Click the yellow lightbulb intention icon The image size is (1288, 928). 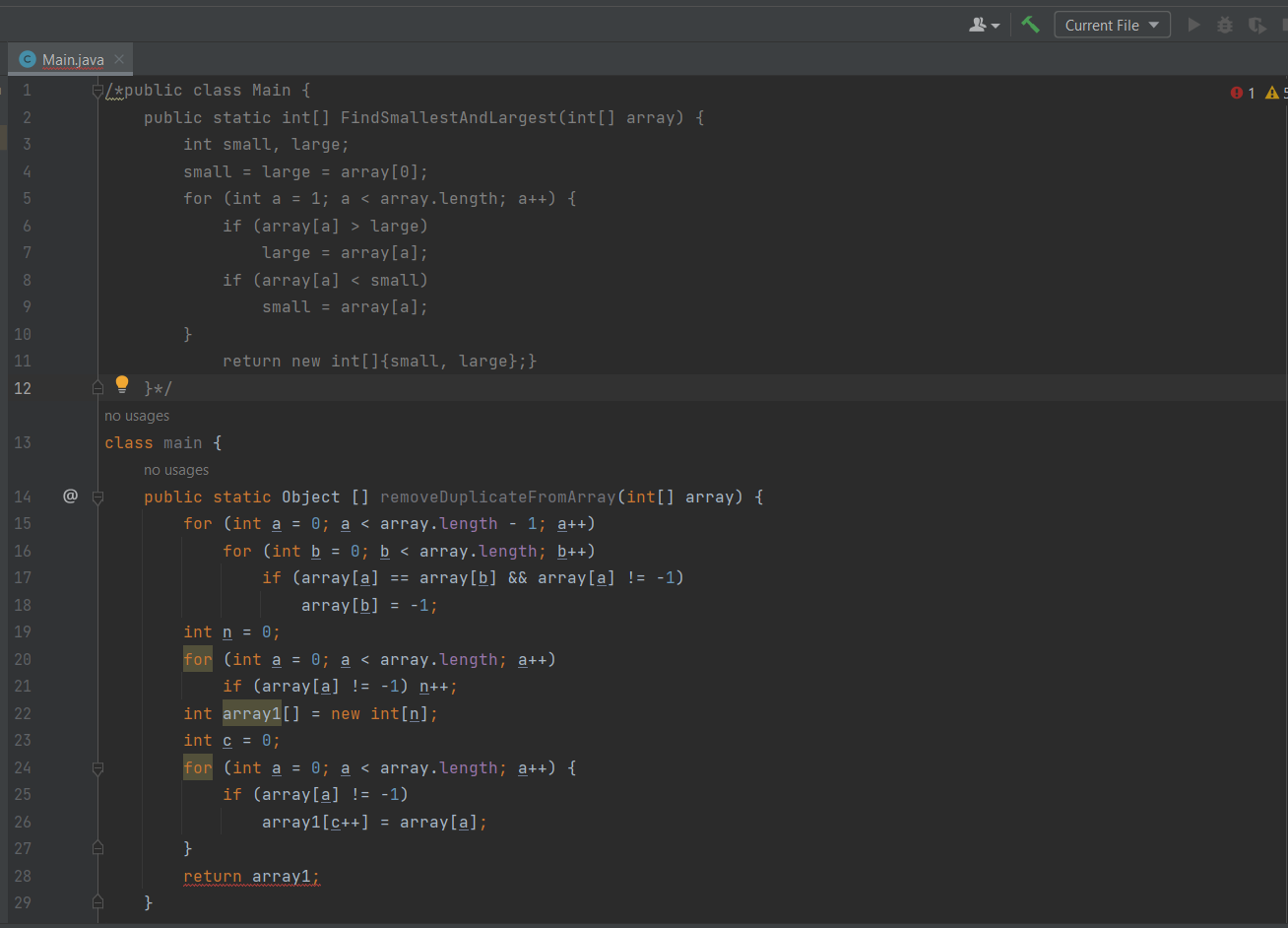tap(122, 384)
